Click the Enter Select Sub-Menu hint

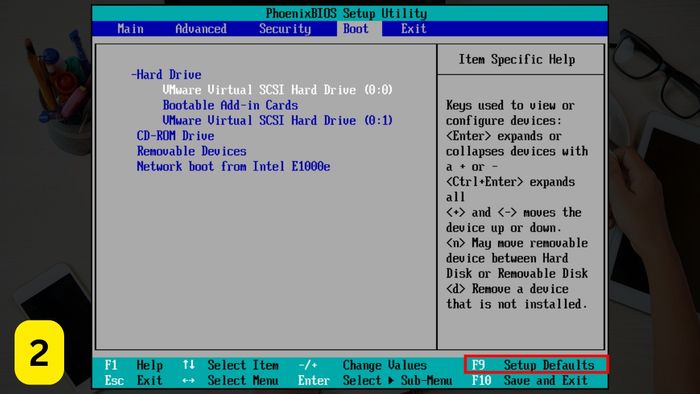tap(375, 381)
